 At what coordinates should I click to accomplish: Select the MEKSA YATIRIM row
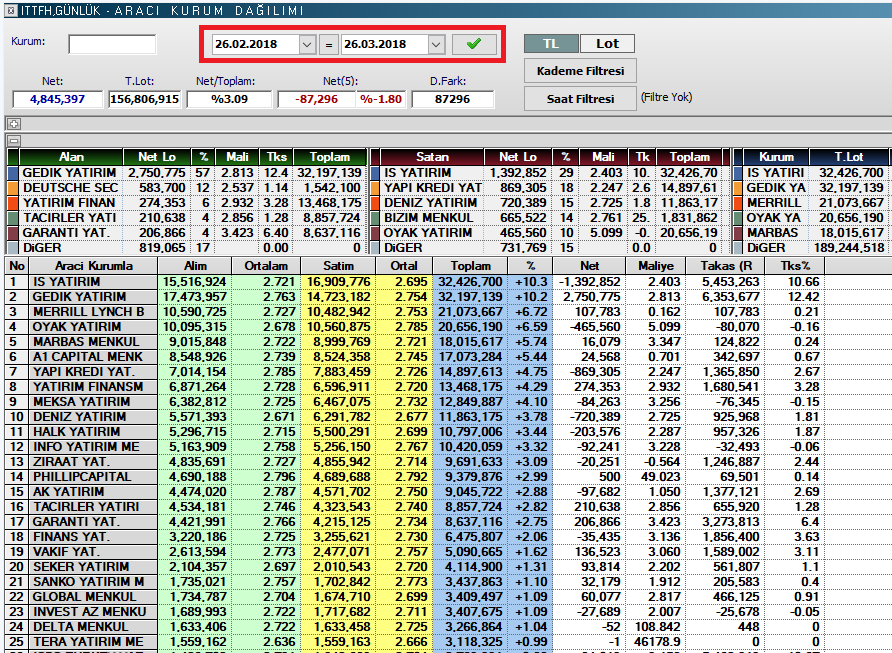pyautogui.click(x=414, y=402)
